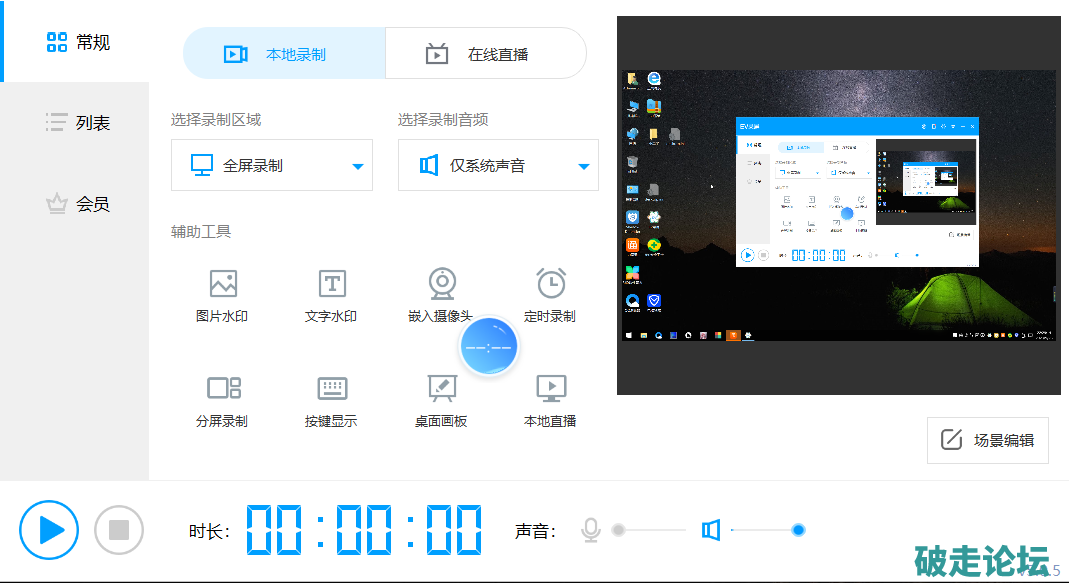Enable the 按键显示 keystroke display tool
Viewport: 1069px width, 583px height.
[331, 400]
